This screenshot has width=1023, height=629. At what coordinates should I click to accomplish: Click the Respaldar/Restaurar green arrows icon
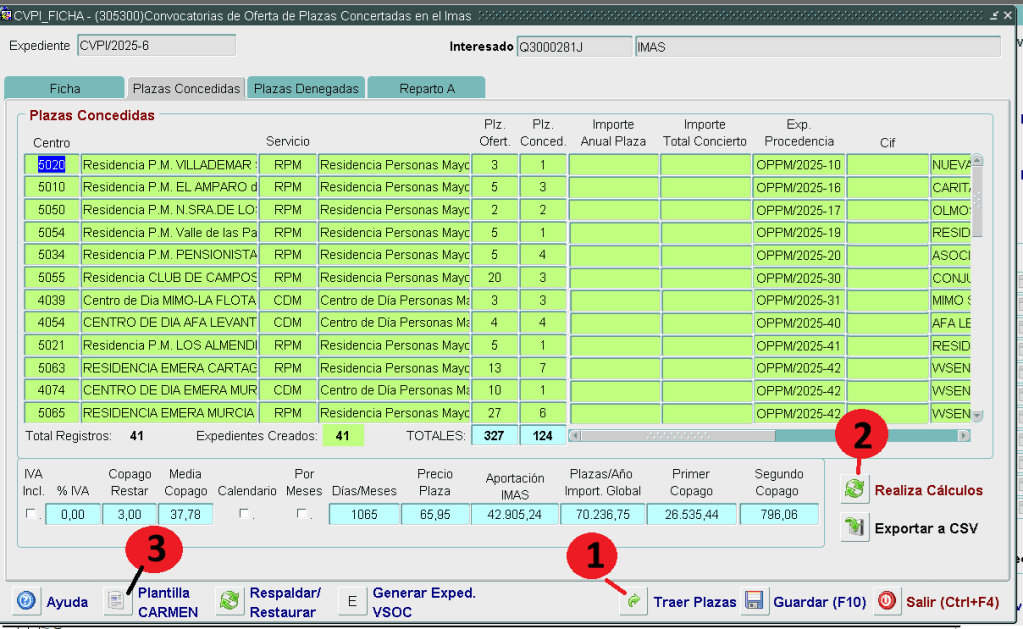[229, 602]
